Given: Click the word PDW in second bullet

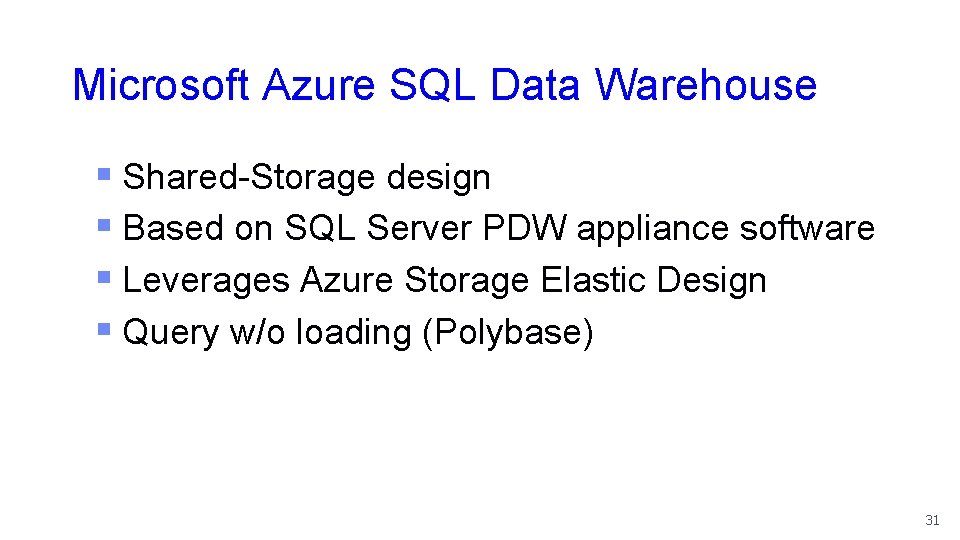Looking at the screenshot, I should [525, 228].
